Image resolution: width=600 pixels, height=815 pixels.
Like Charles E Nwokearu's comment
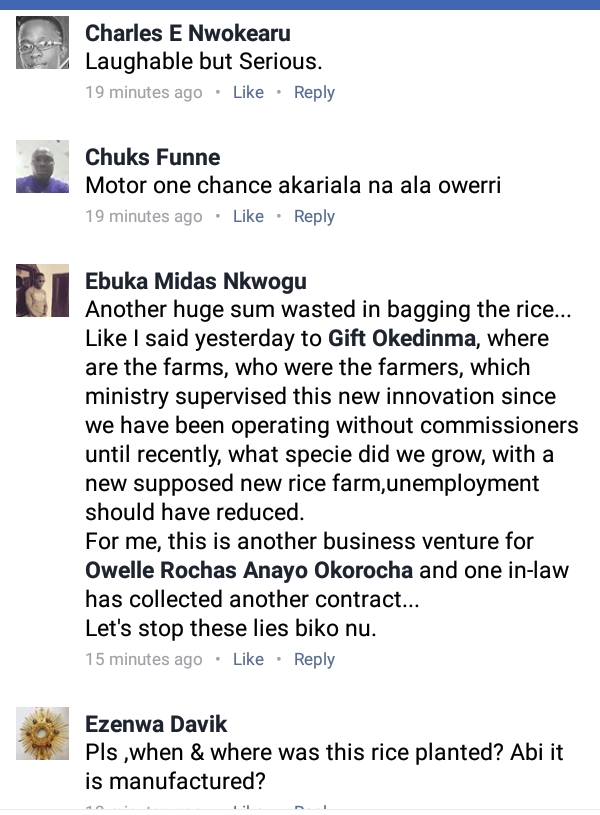tap(248, 92)
